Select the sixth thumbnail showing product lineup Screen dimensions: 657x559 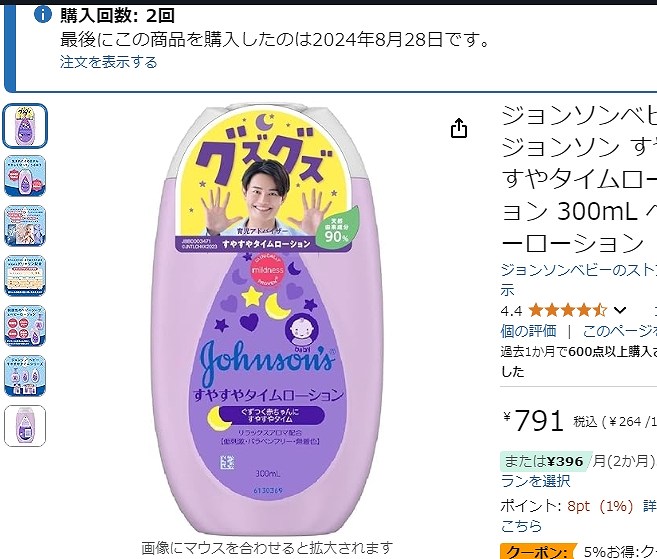pyautogui.click(x=25, y=376)
